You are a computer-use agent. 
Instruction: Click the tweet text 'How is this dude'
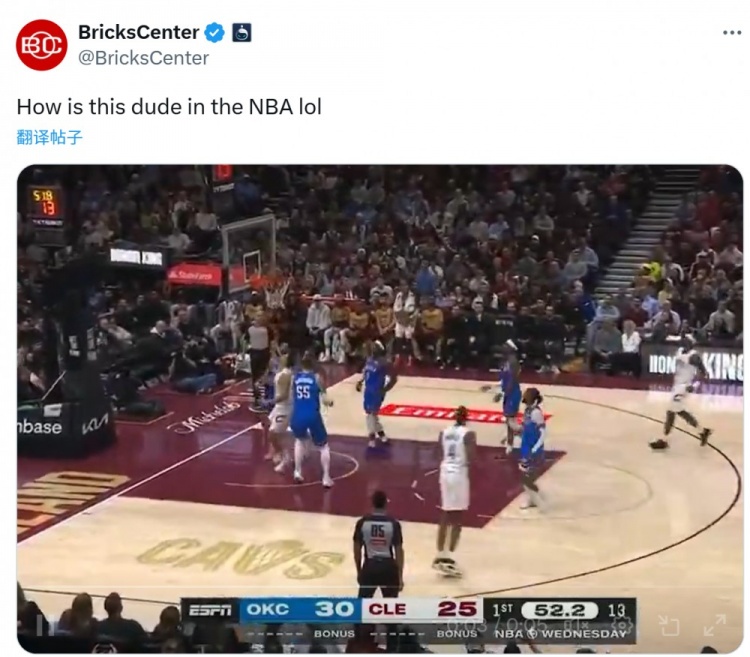(99, 107)
